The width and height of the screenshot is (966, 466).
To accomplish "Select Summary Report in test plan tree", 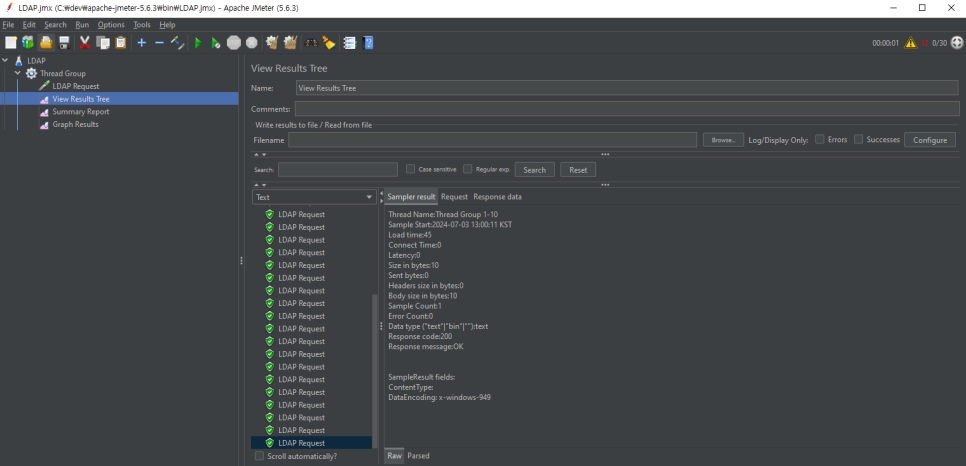I will 81,112.
